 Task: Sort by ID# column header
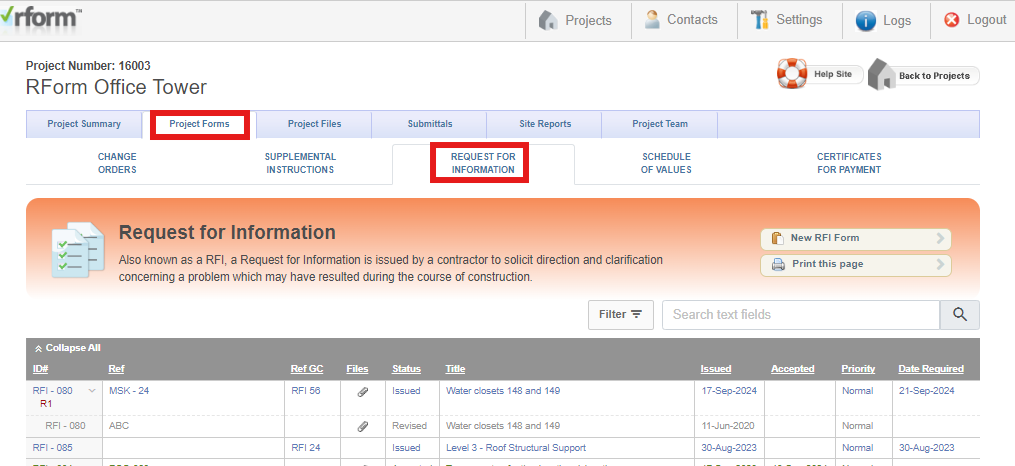[41, 369]
